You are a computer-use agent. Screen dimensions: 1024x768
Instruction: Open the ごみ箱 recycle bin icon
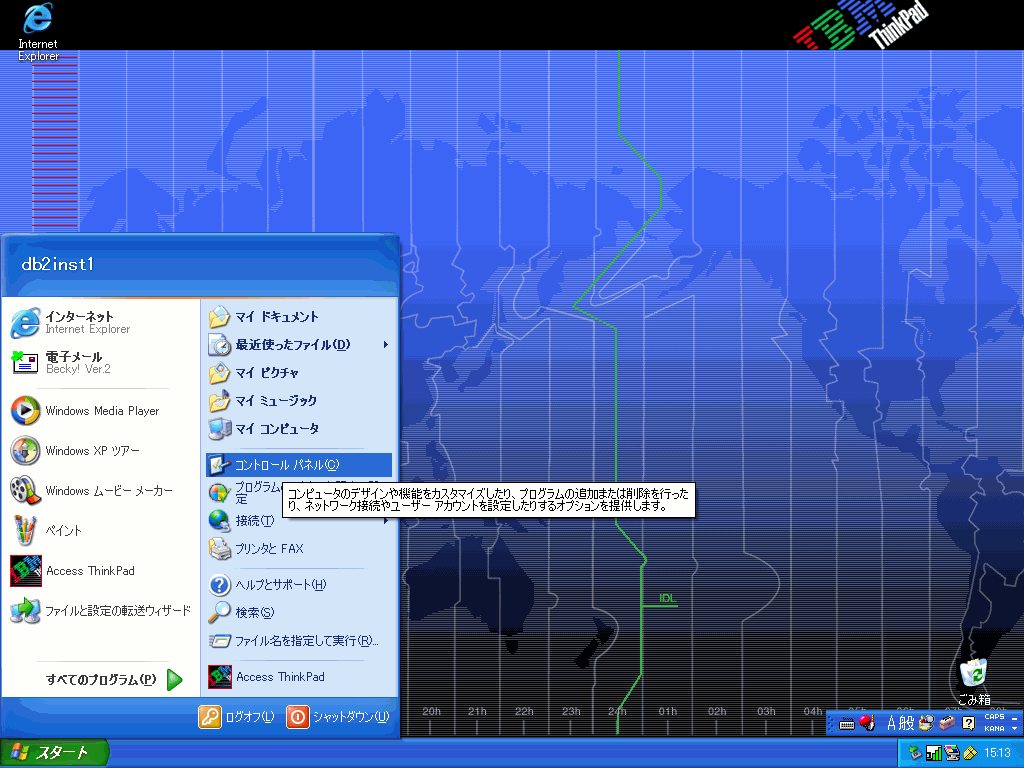tap(973, 680)
